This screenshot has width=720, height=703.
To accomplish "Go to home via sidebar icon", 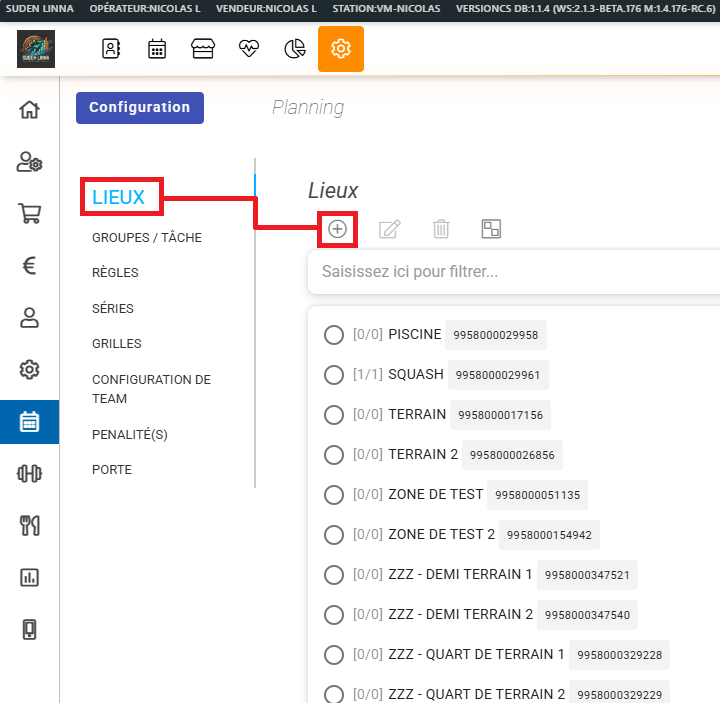I will click(x=29, y=109).
